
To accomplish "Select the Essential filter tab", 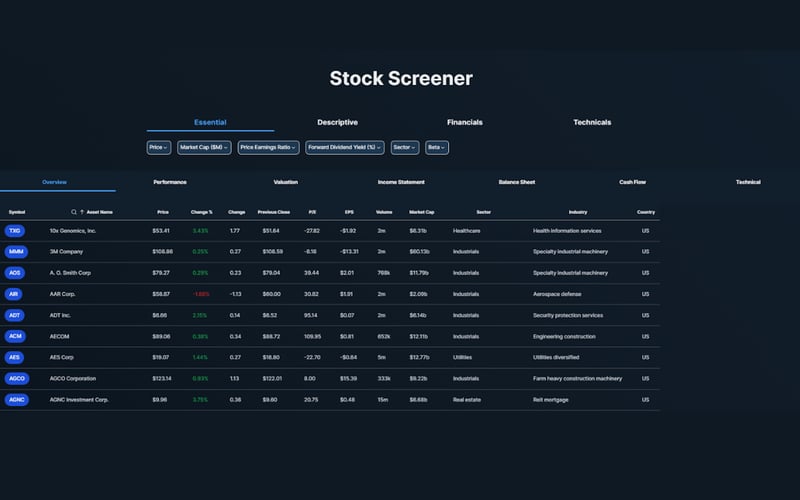I will point(210,122).
